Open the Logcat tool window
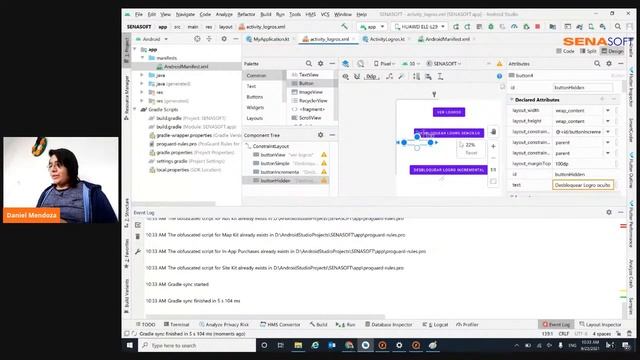The height and width of the screenshot is (360, 640). pyautogui.click(x=435, y=324)
